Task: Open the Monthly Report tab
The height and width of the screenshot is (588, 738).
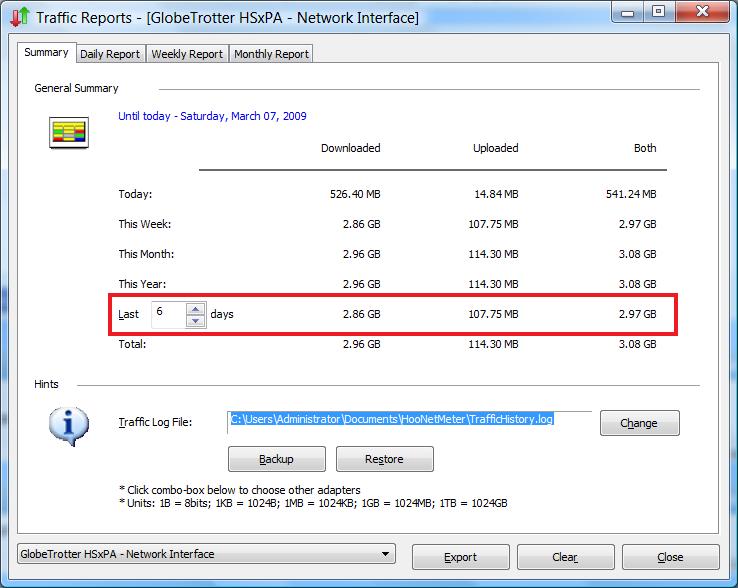Action: pyautogui.click(x=271, y=54)
